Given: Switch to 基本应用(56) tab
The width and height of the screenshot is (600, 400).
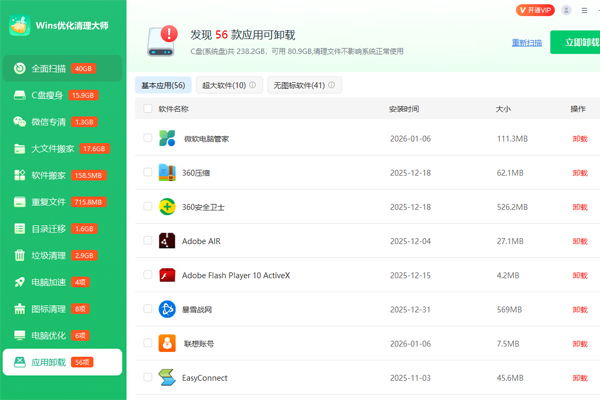Looking at the screenshot, I should 163,85.
